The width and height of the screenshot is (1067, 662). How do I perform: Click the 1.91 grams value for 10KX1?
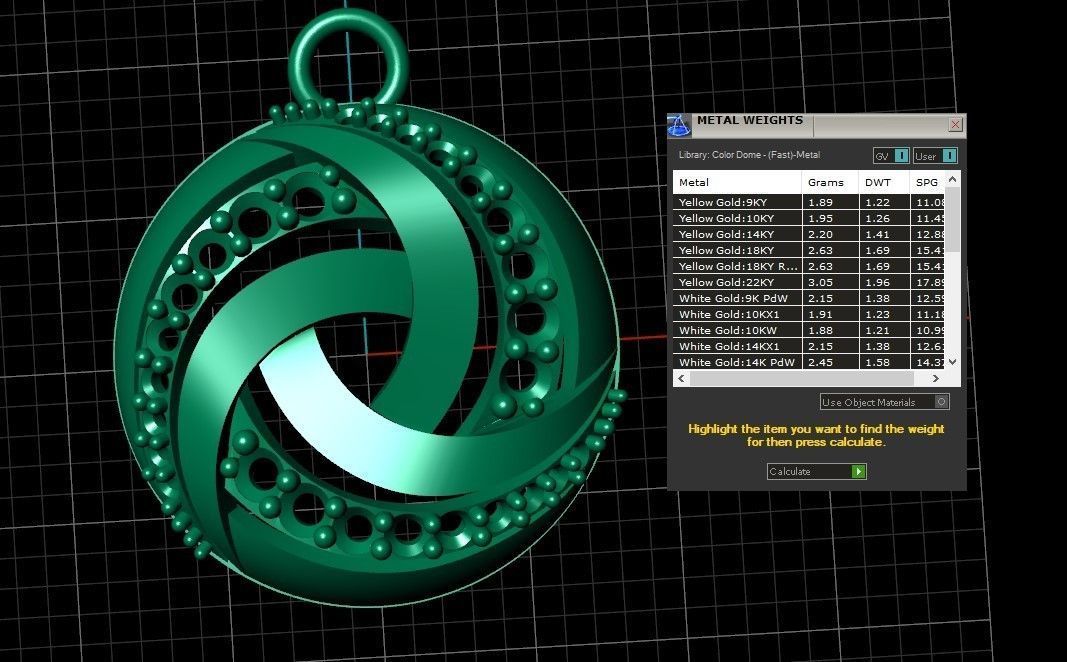(820, 314)
